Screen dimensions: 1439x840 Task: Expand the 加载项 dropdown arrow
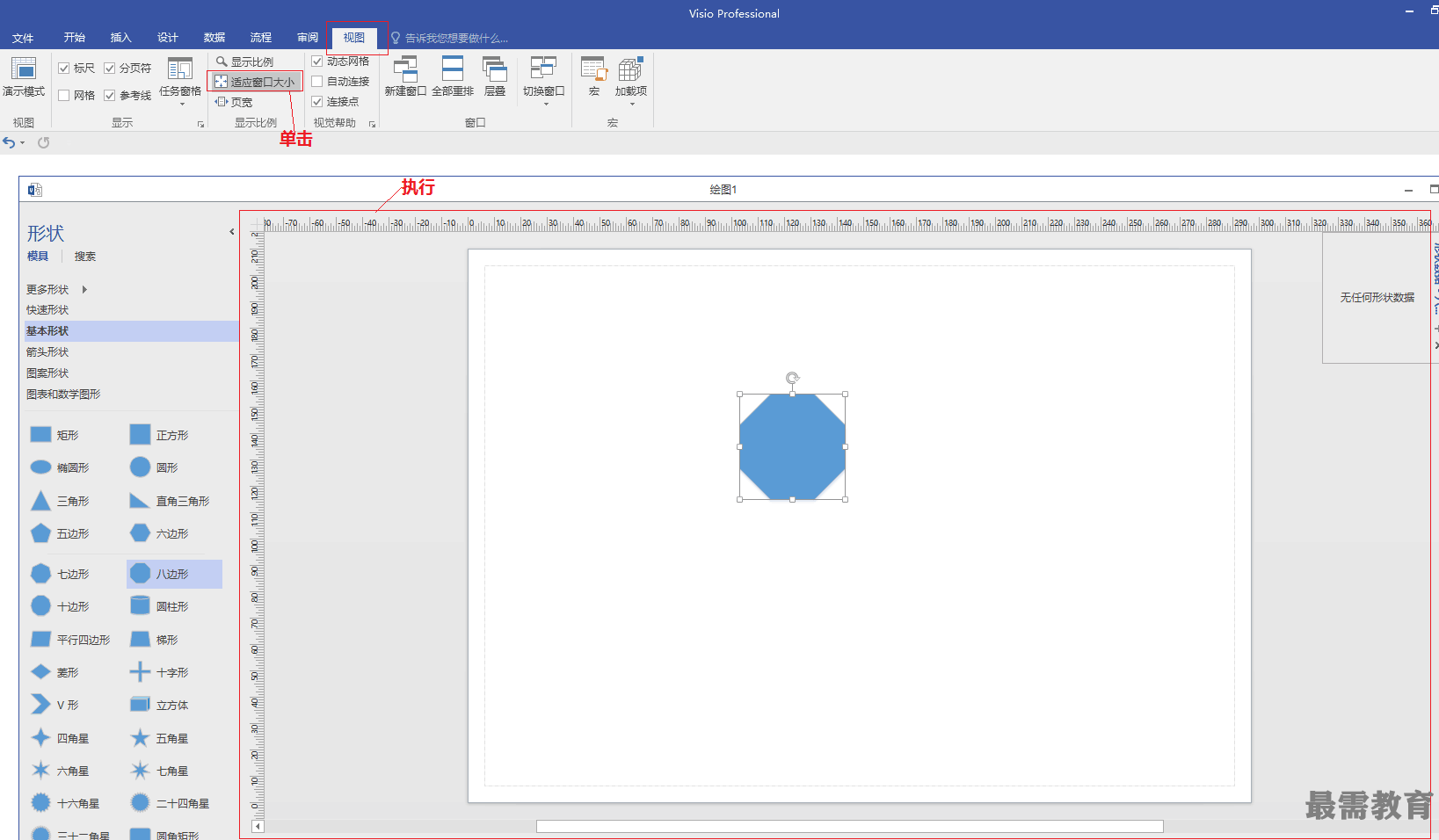[x=632, y=105]
